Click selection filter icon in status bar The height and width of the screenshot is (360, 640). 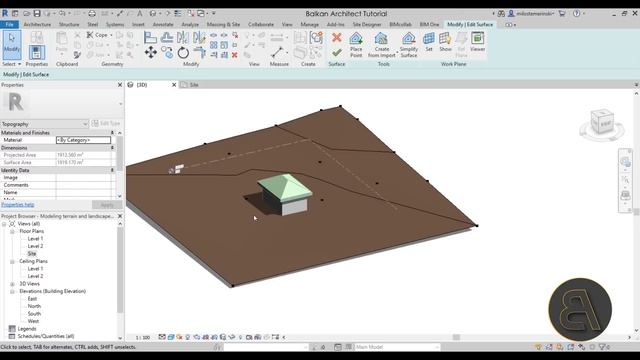click(603, 347)
